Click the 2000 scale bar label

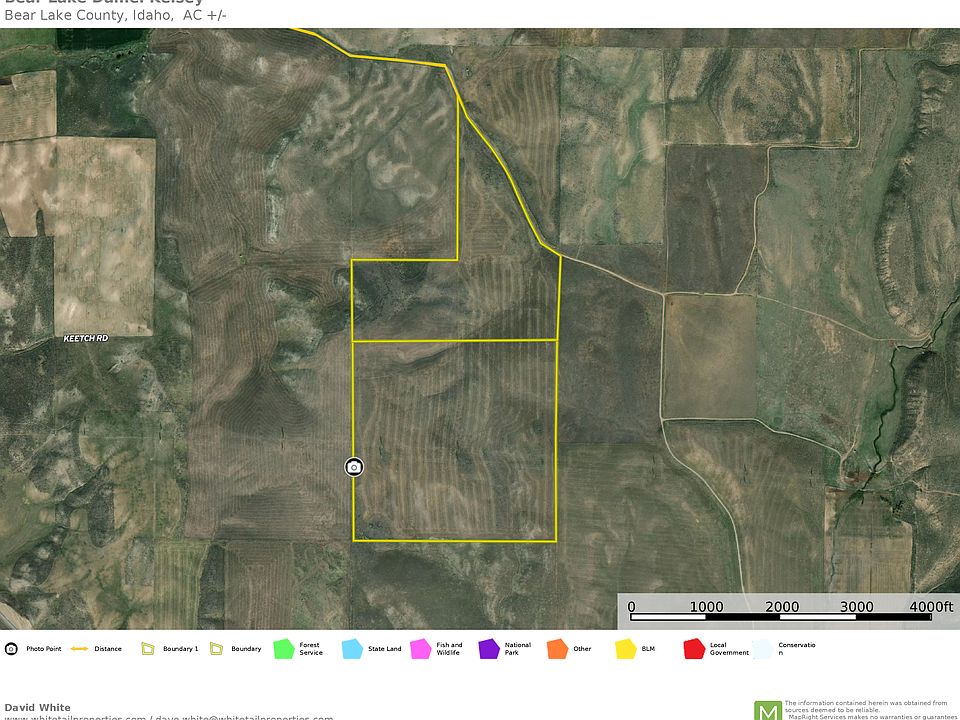[x=782, y=606]
